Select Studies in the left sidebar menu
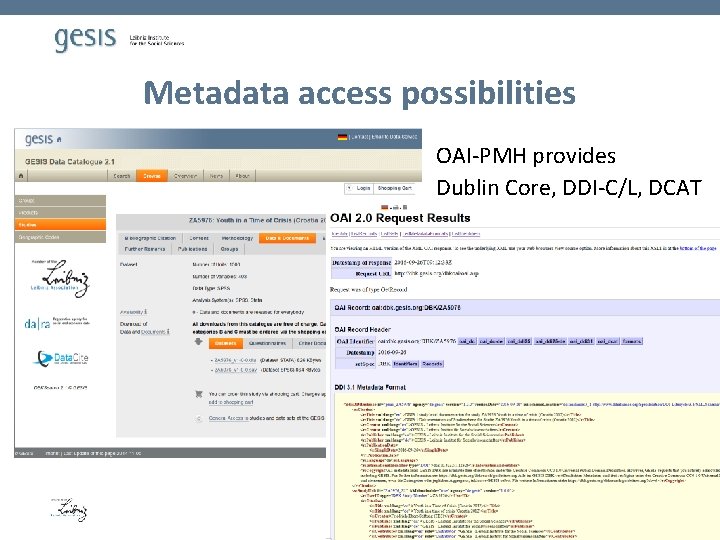The width and height of the screenshot is (720, 540). pos(60,225)
